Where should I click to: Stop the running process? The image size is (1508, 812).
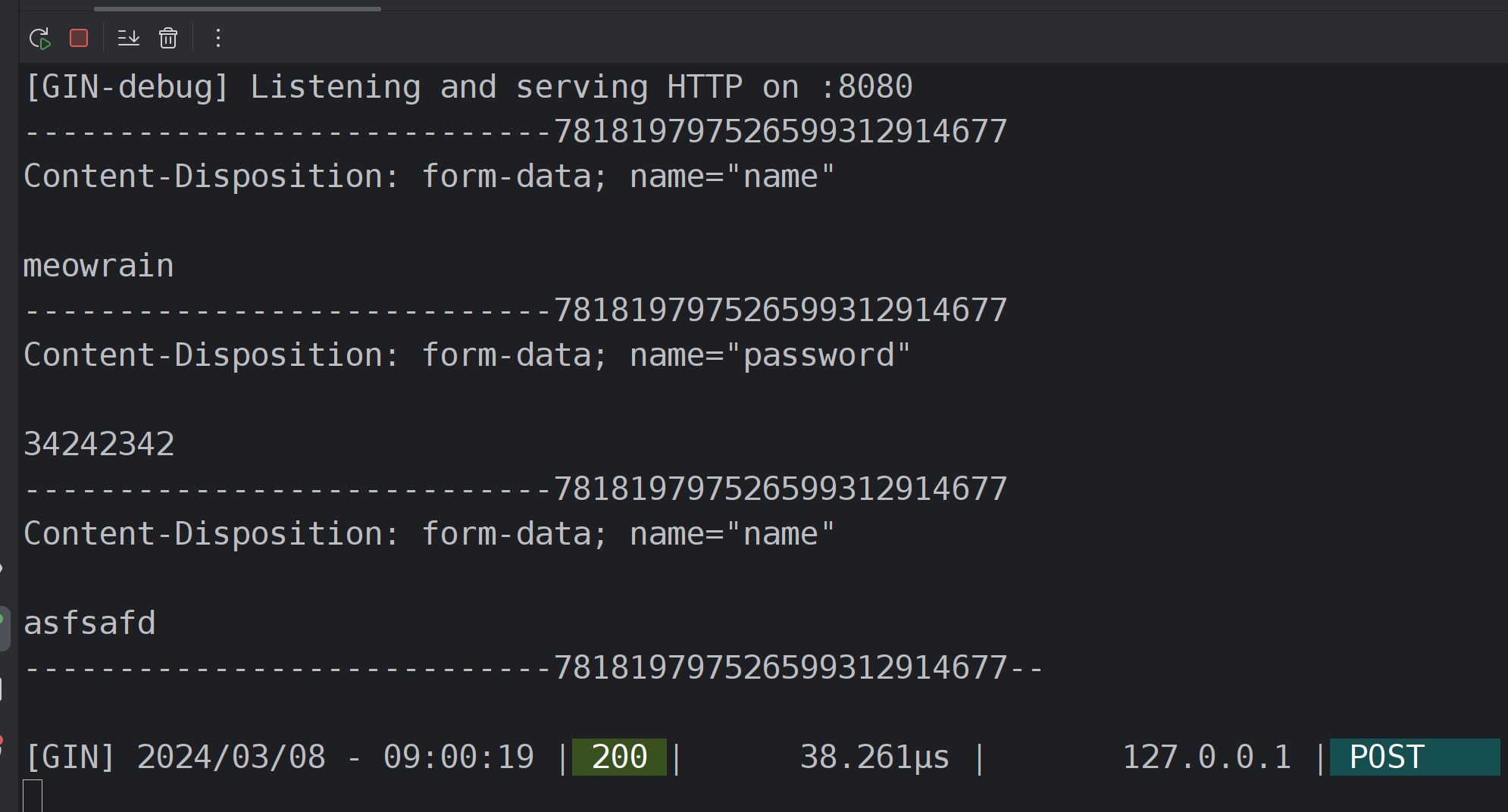[79, 38]
